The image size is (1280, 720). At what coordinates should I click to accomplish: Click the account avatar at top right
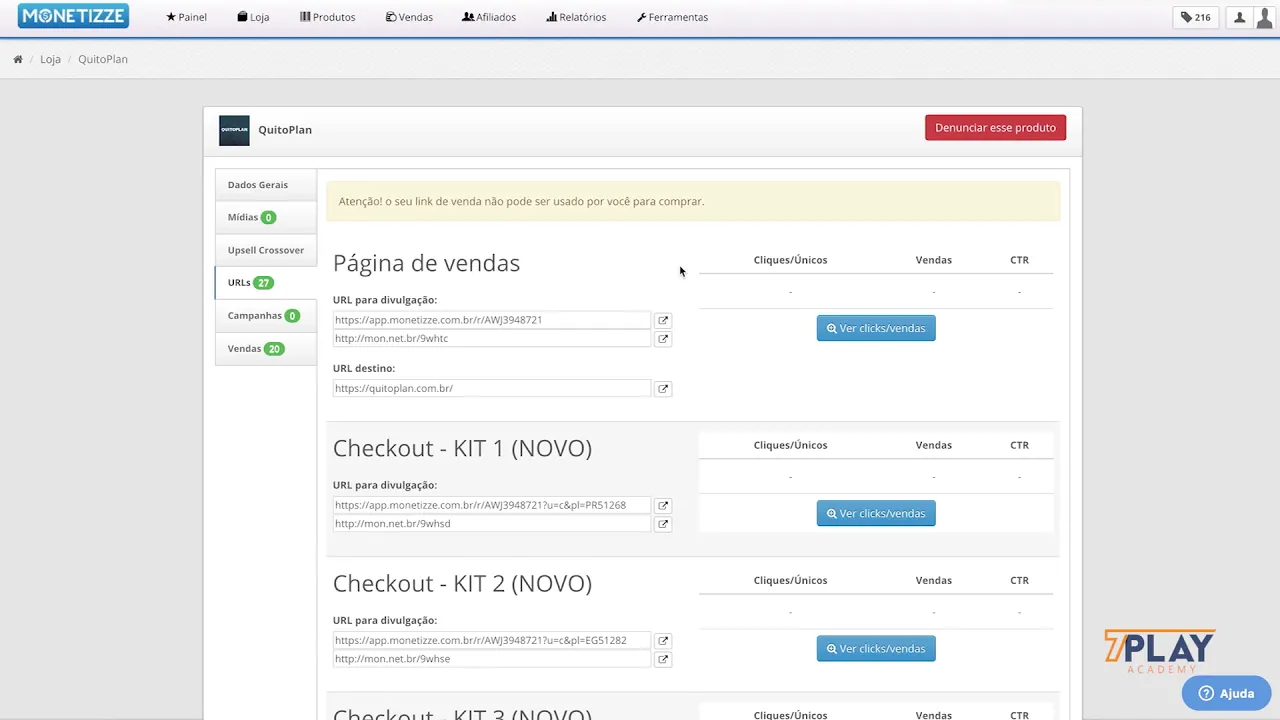[x=1265, y=17]
